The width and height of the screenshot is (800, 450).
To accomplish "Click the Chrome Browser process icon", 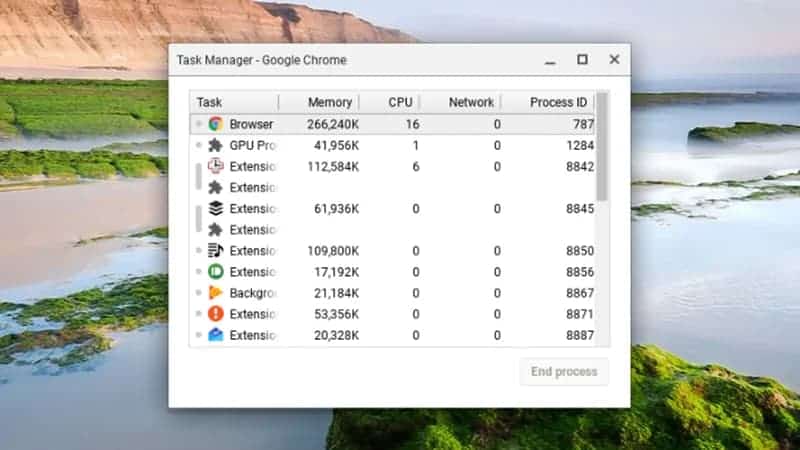I will (x=215, y=124).
